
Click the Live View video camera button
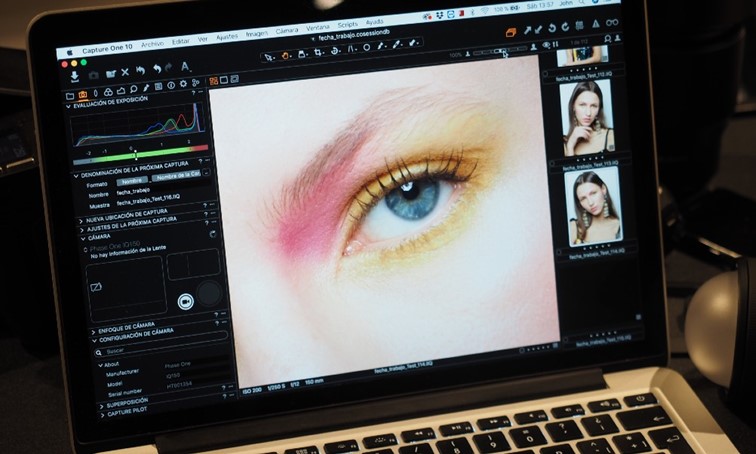point(186,302)
